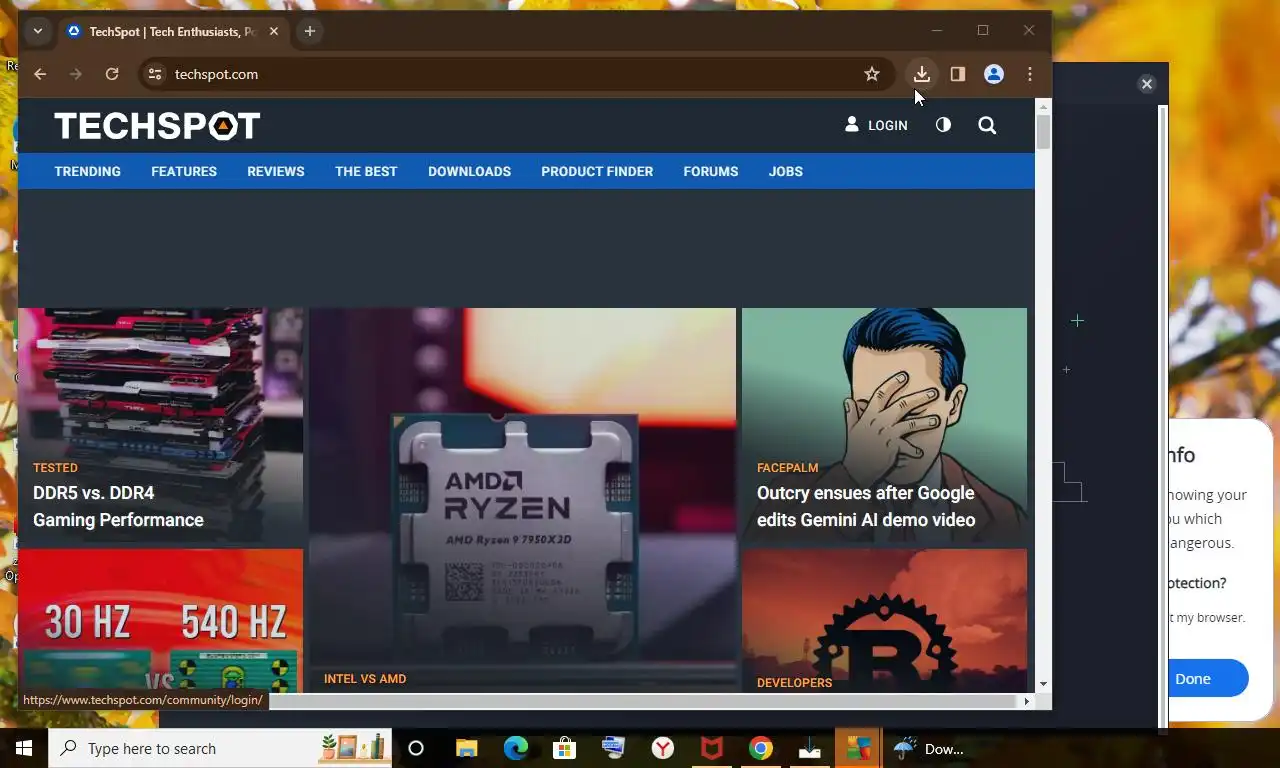Image resolution: width=1280 pixels, height=768 pixels.
Task: Click the page vertical scrollbar thumb
Action: click(x=1043, y=132)
